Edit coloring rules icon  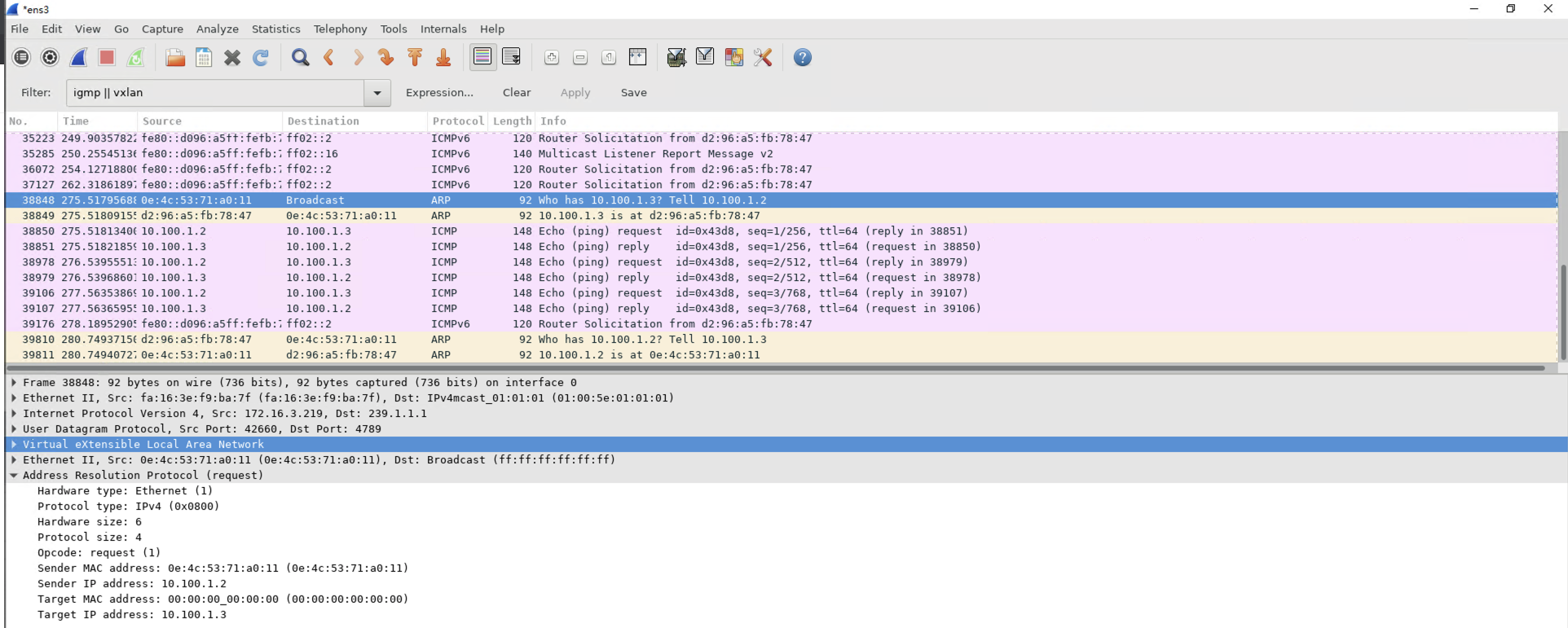point(733,57)
